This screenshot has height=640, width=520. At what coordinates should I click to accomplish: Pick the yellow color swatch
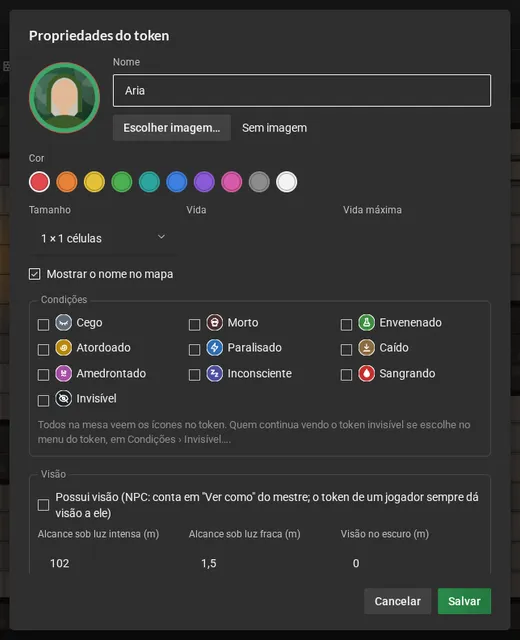coord(94,182)
